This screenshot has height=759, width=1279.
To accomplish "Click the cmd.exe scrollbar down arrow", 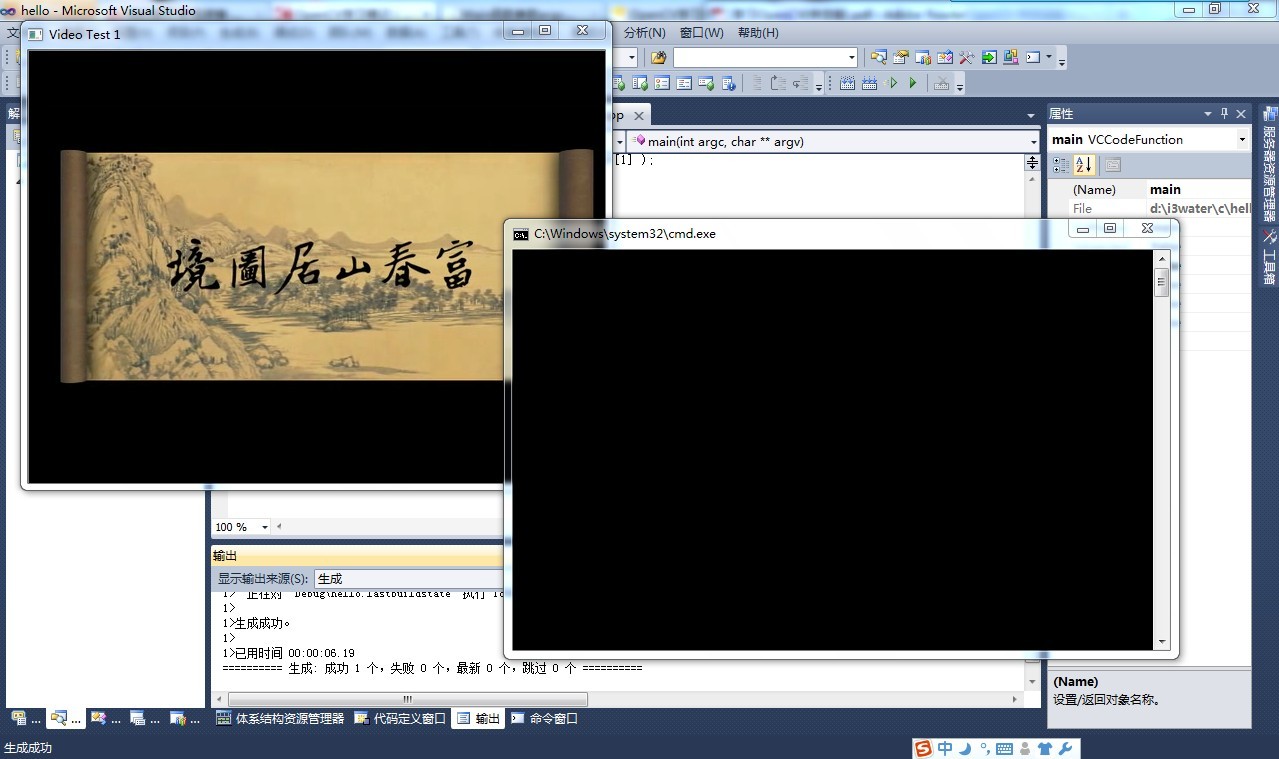I will [x=1161, y=642].
